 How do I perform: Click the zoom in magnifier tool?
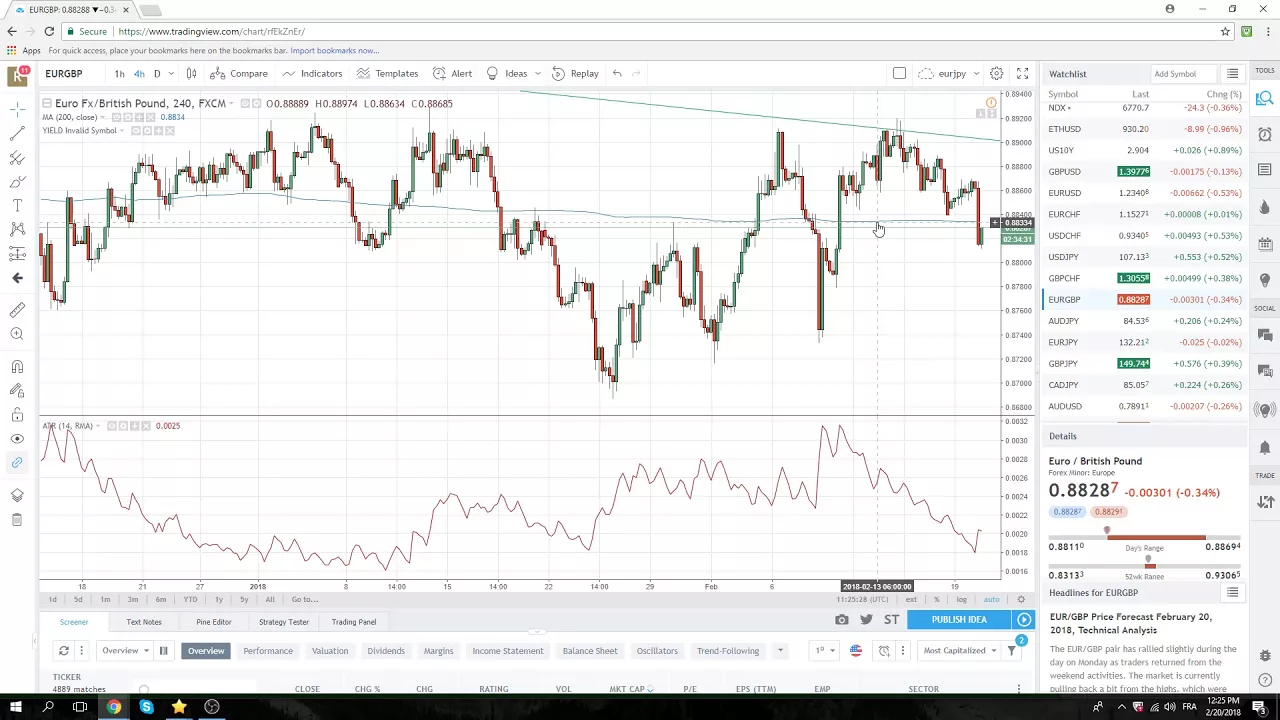point(17,334)
